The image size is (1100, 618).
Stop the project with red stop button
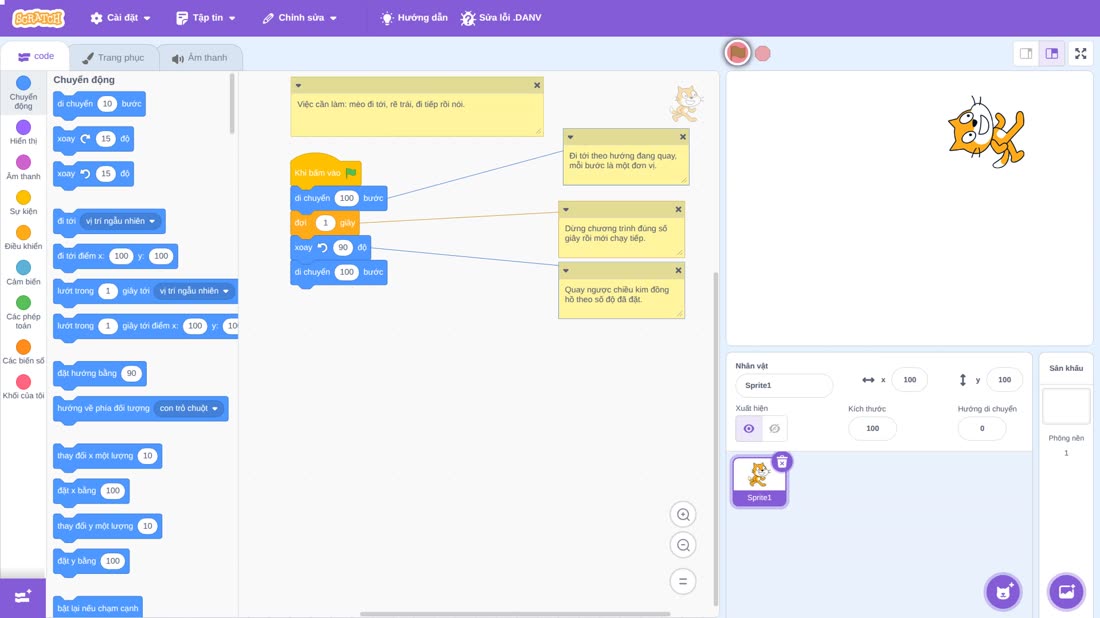point(763,53)
